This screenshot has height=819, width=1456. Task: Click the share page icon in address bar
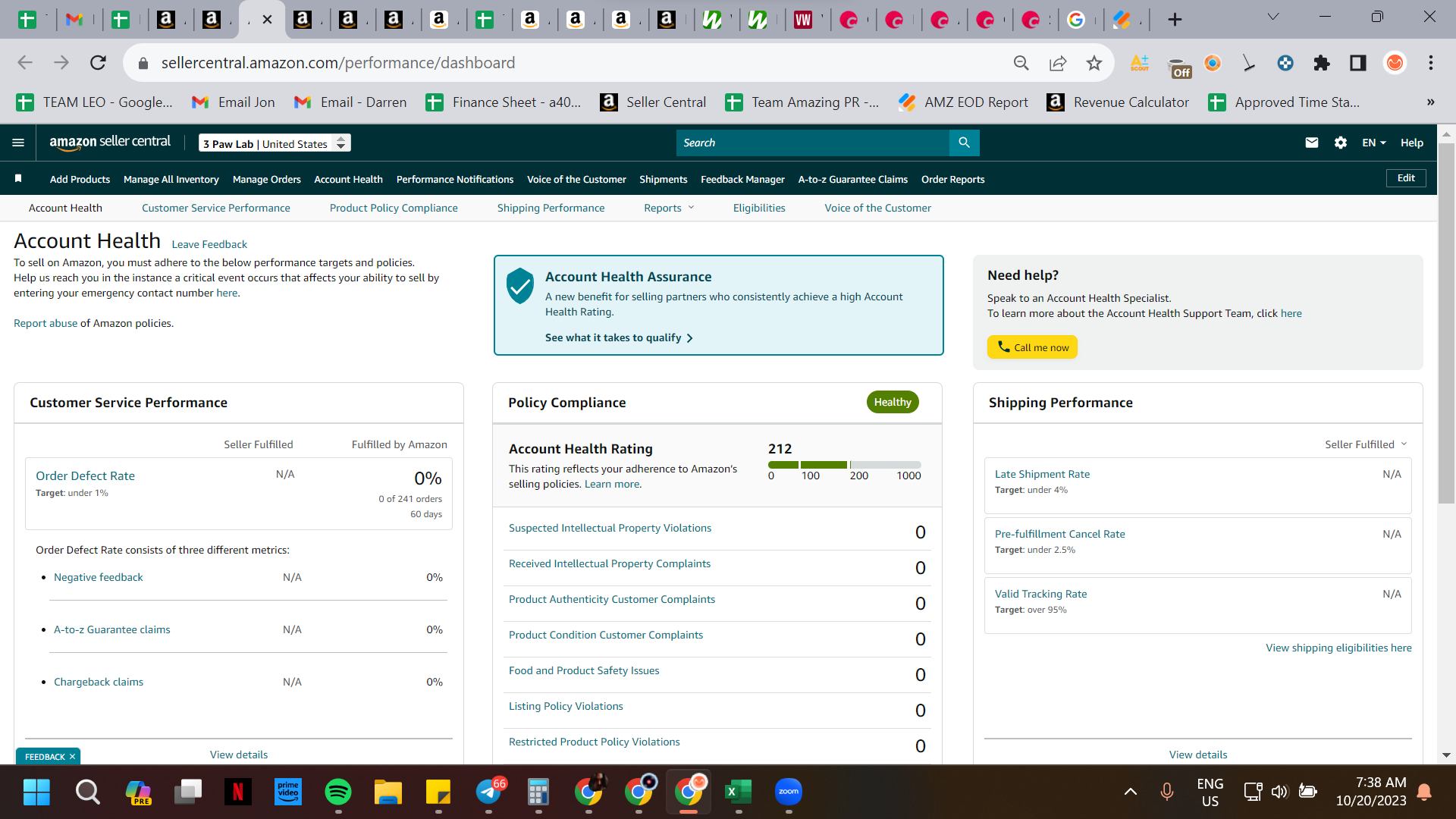coord(1057,63)
